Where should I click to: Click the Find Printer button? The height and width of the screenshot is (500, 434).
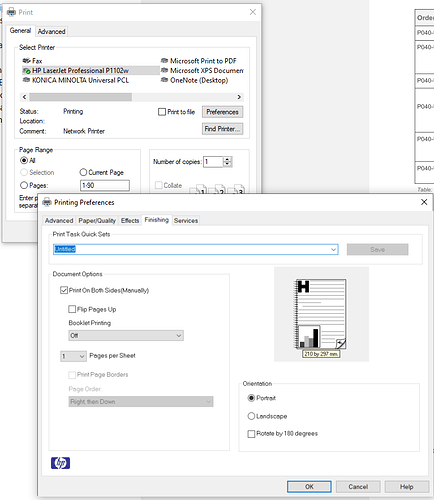coord(222,129)
